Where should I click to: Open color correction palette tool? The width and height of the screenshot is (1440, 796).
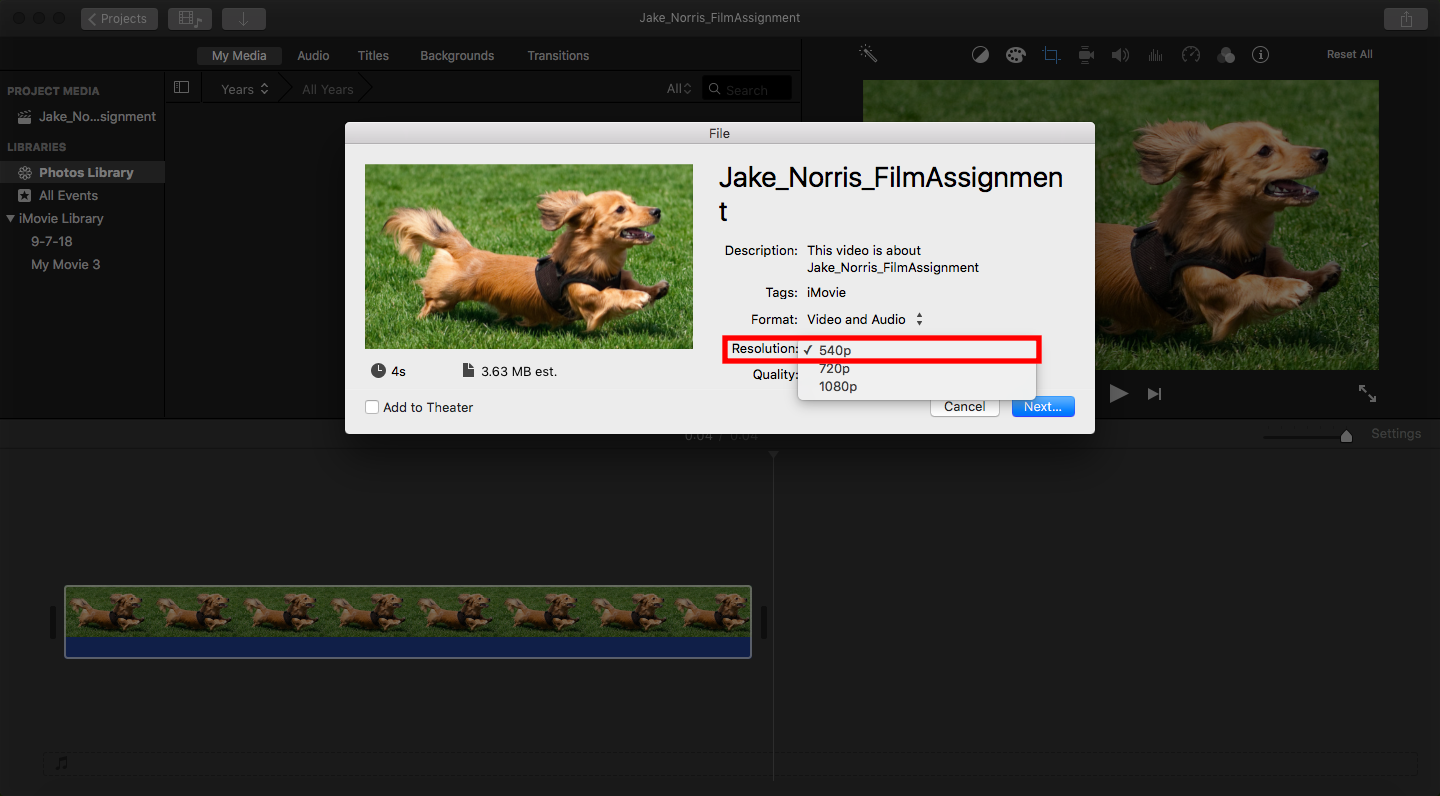(1015, 55)
